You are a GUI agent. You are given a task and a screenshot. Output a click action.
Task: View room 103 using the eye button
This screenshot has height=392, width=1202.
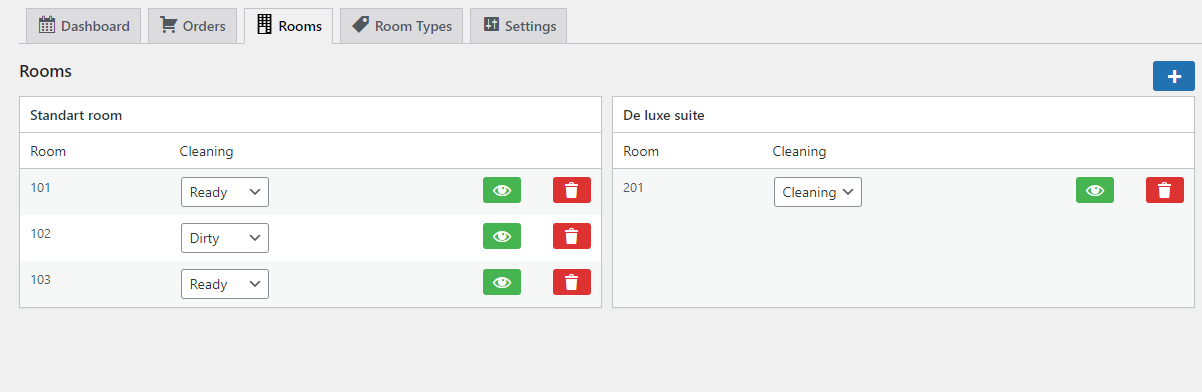(502, 282)
